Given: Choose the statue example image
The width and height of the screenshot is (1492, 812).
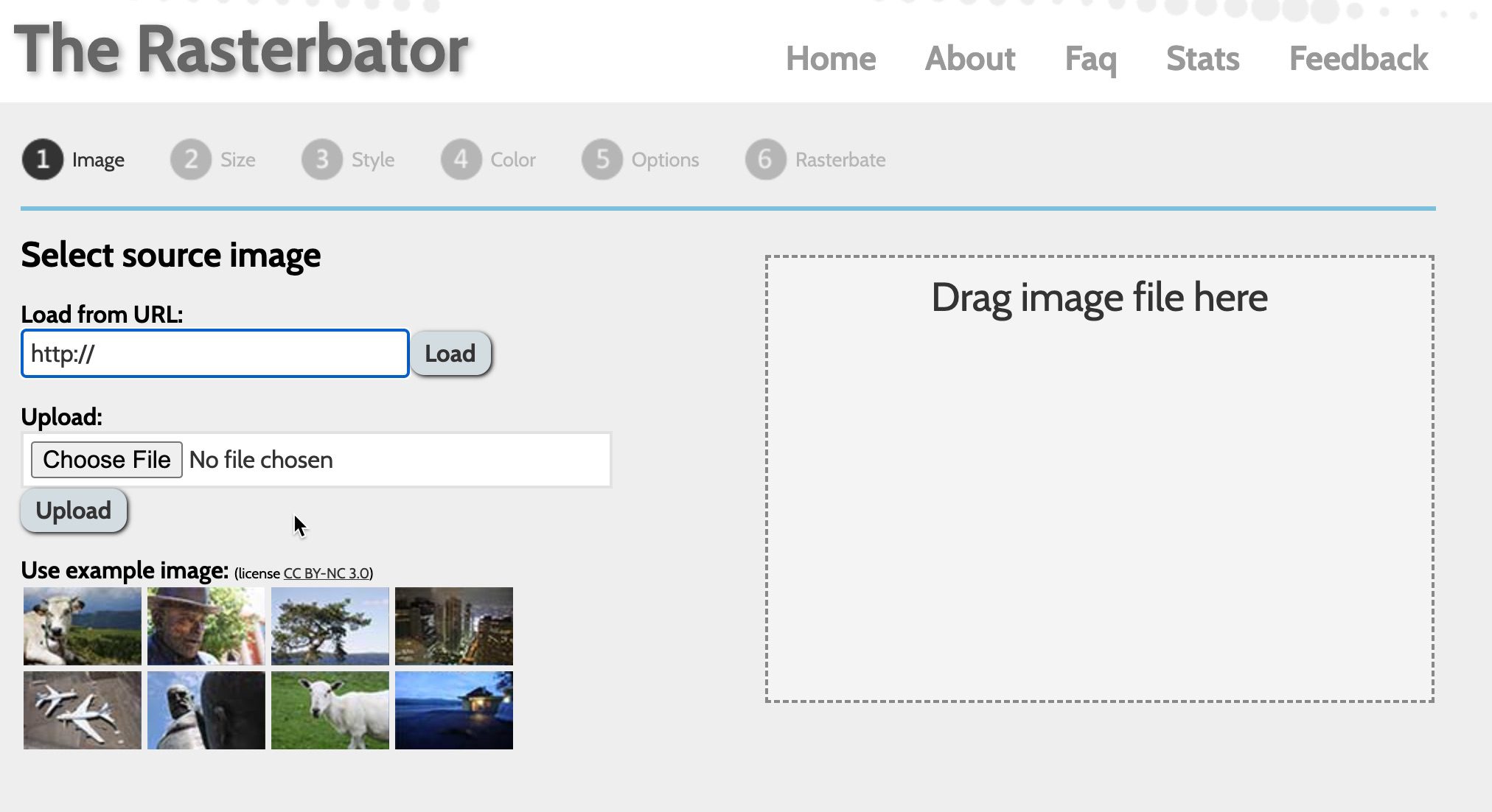Looking at the screenshot, I should click(x=206, y=710).
